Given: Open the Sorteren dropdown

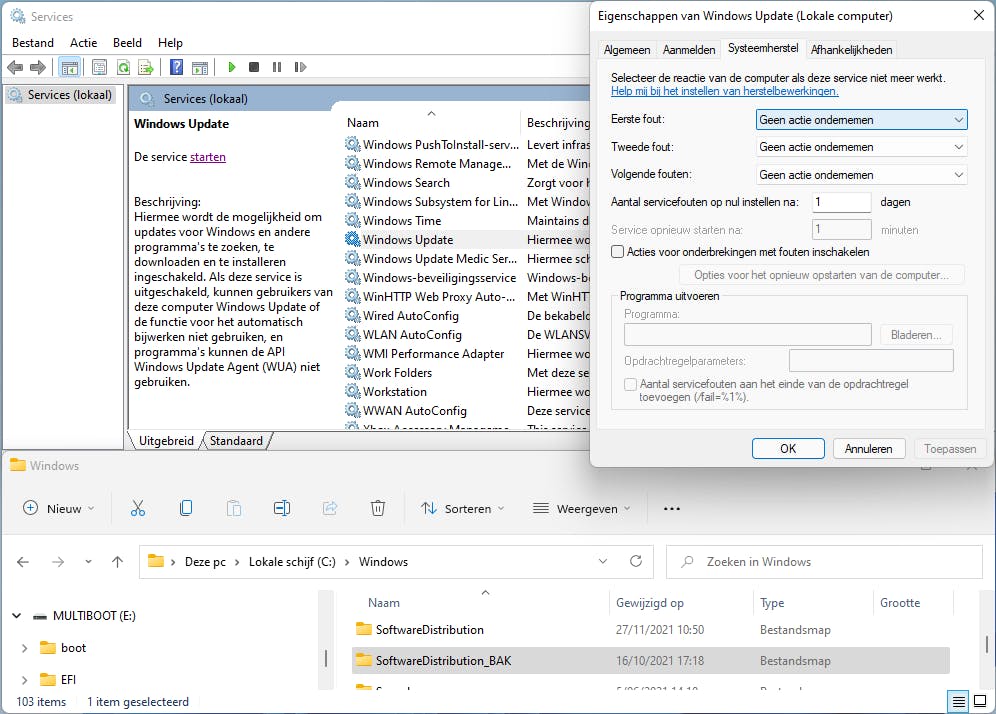Looking at the screenshot, I should 462,508.
